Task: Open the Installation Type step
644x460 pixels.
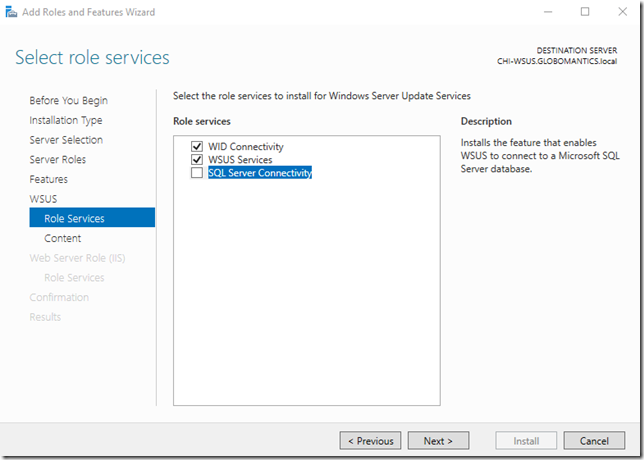Action: coord(66,120)
